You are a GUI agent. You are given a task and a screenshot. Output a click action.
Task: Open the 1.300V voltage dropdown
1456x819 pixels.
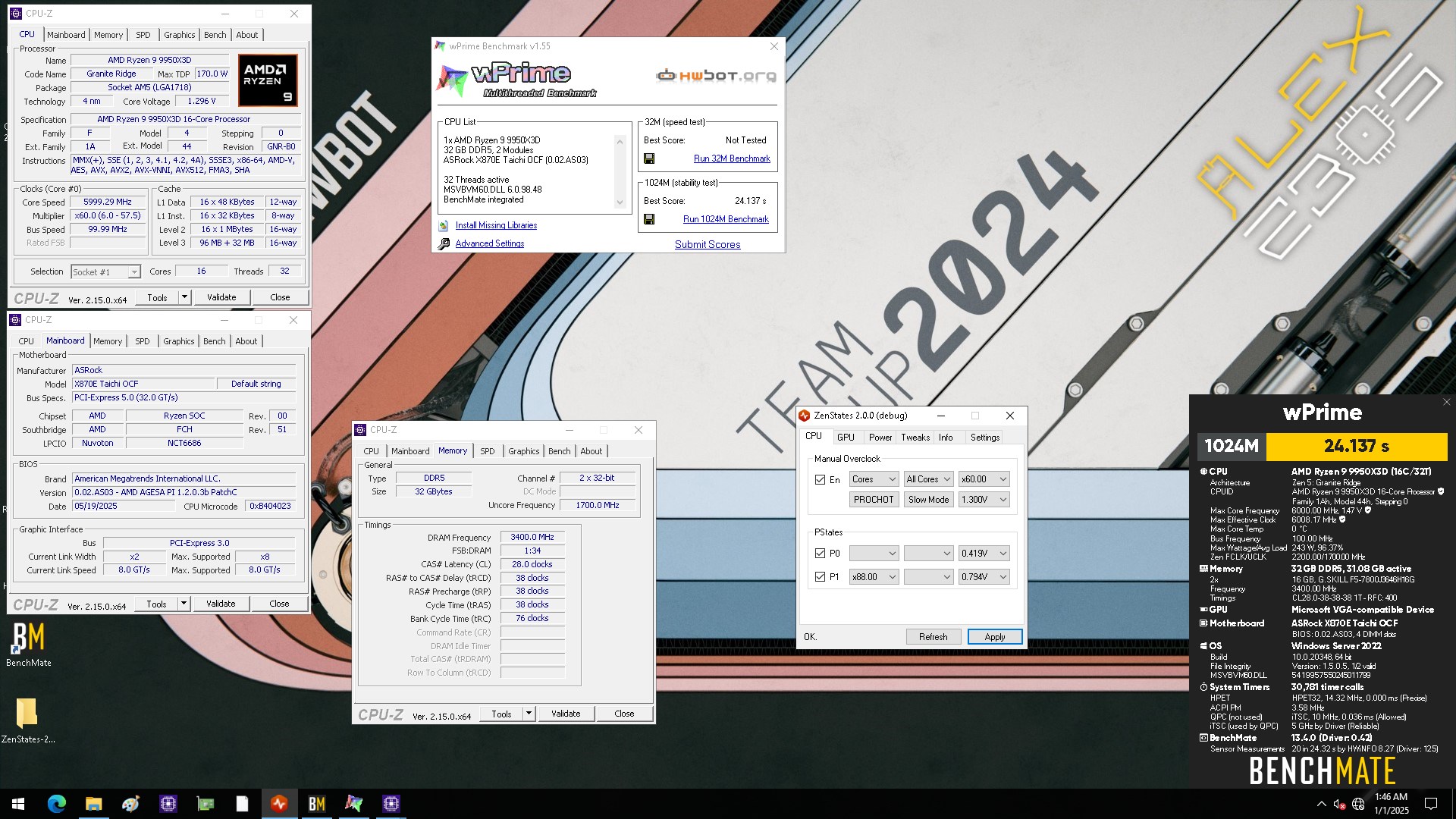click(x=984, y=500)
